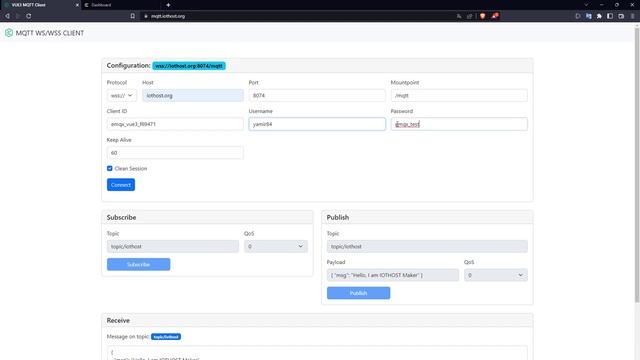Screen dimensions: 640x360
Task: Open the Publish QoS dropdown
Action: pos(496,275)
